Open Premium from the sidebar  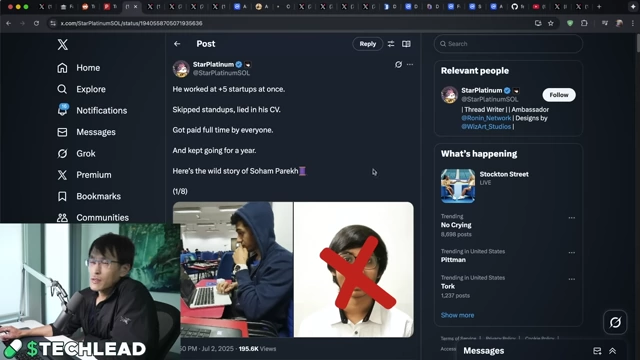click(x=84, y=175)
